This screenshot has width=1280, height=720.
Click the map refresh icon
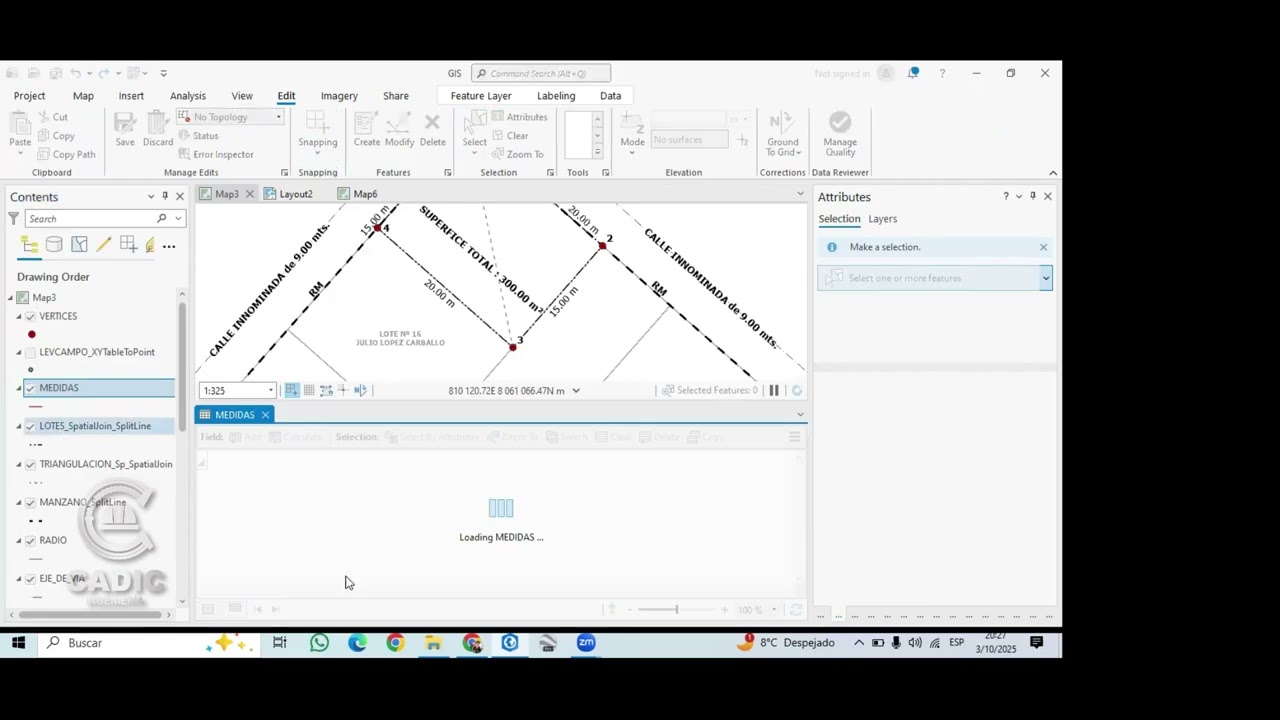[797, 390]
